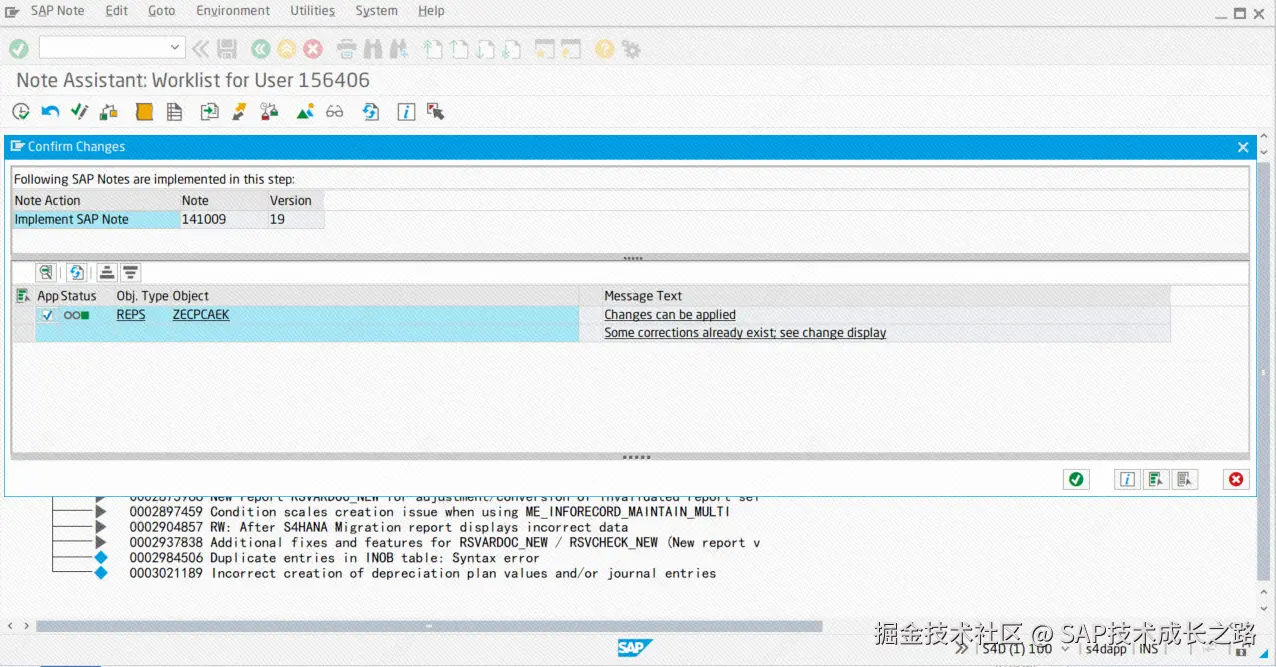The width and height of the screenshot is (1276, 667).
Task: Click the INS indicator in the status bar
Action: 1149,649
